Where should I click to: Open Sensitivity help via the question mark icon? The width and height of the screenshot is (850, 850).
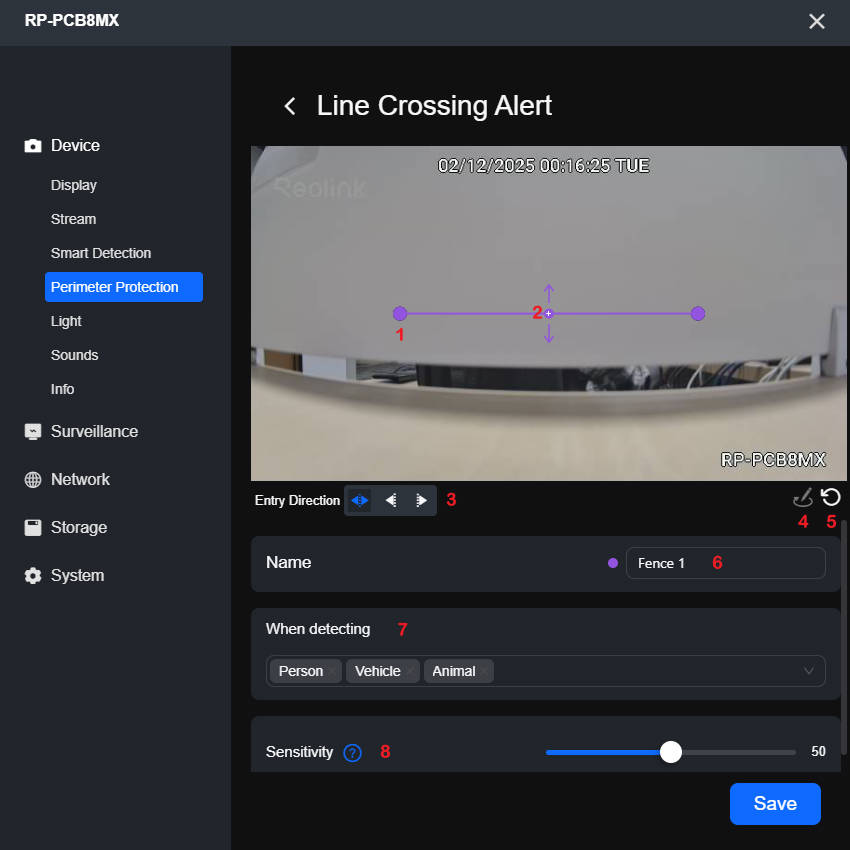(x=352, y=752)
